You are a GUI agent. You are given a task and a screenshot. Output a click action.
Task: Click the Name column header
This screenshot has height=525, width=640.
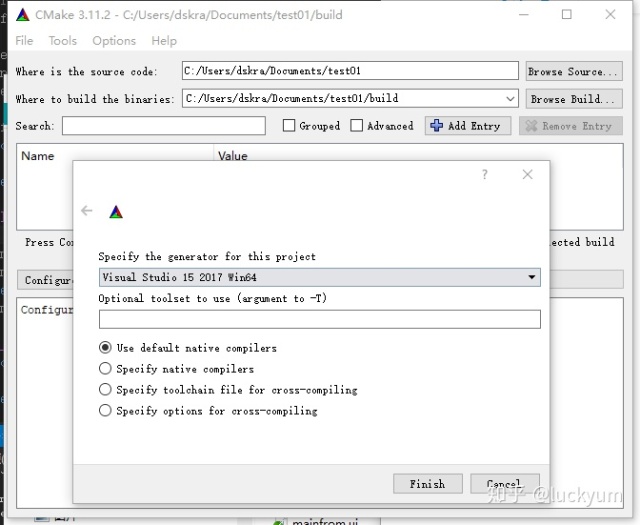click(38, 156)
